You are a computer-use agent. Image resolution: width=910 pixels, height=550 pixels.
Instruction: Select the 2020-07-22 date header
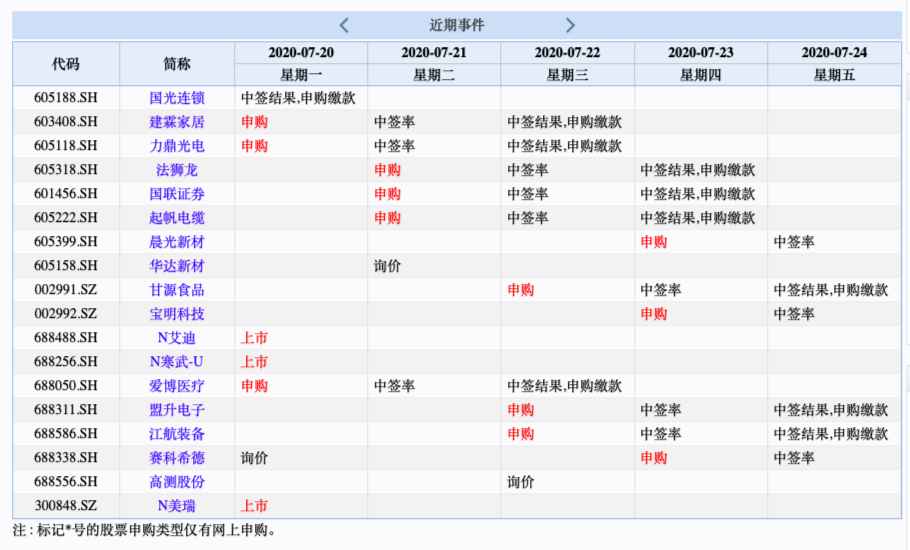pos(568,52)
